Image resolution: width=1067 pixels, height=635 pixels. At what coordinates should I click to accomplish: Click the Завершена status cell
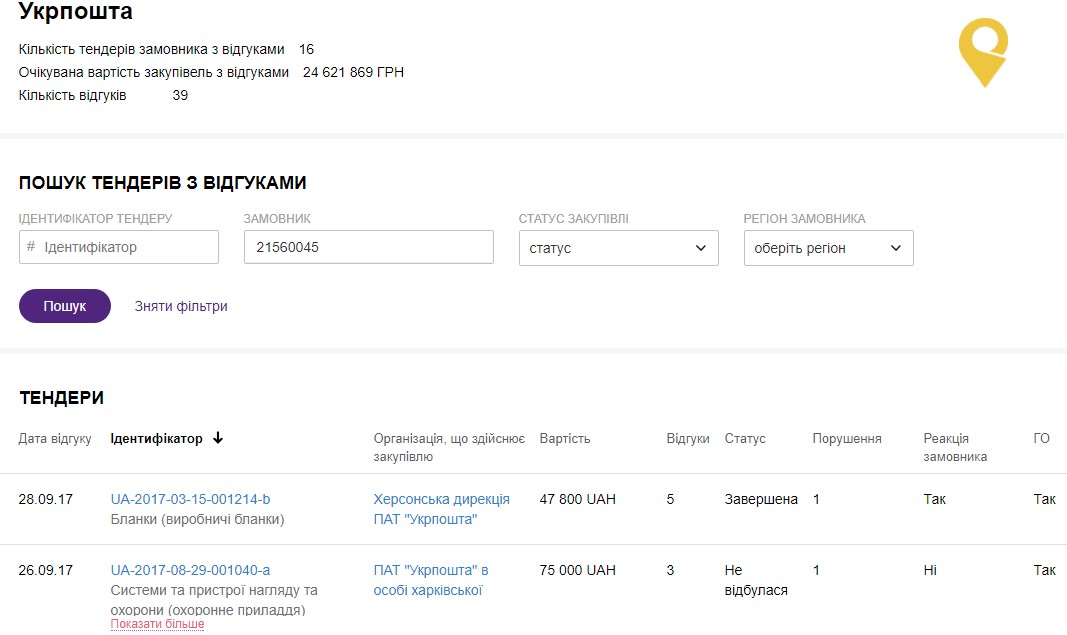pos(761,499)
